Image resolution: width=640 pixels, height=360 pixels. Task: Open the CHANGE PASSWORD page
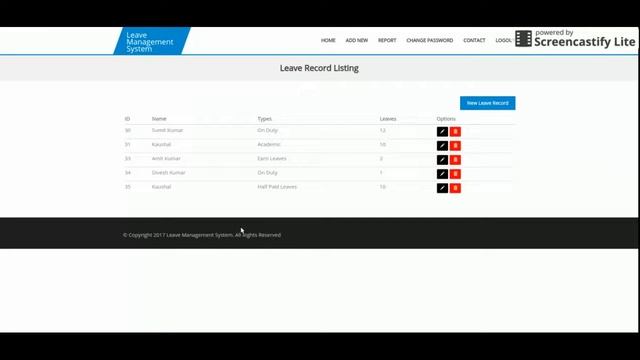pyautogui.click(x=429, y=40)
